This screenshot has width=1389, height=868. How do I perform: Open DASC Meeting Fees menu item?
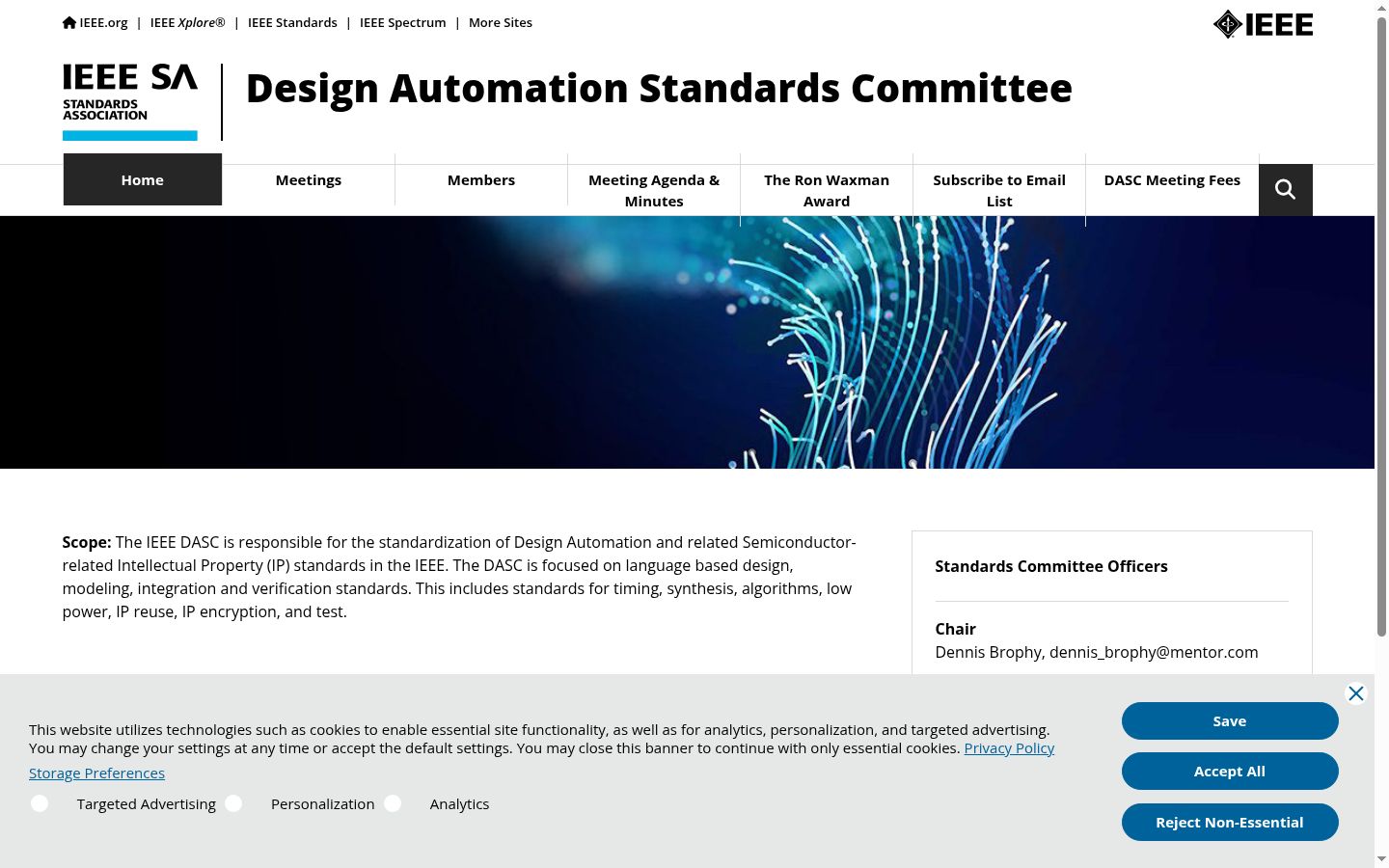1172,179
